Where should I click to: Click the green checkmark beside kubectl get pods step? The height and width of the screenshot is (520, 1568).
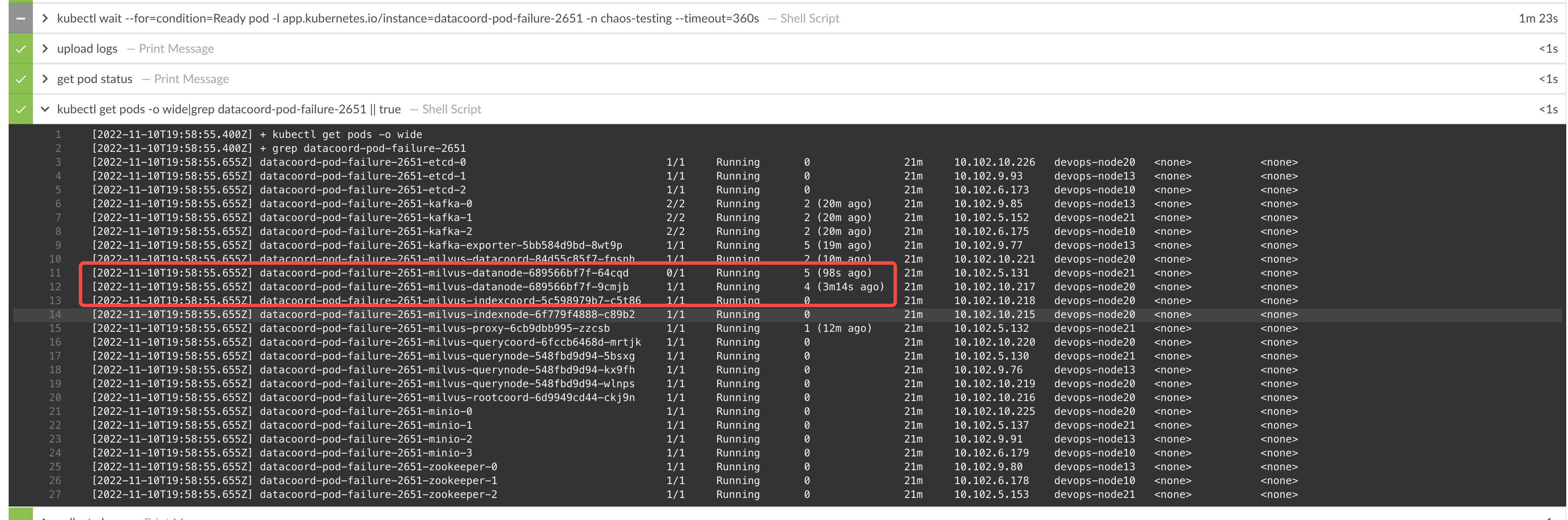21,109
